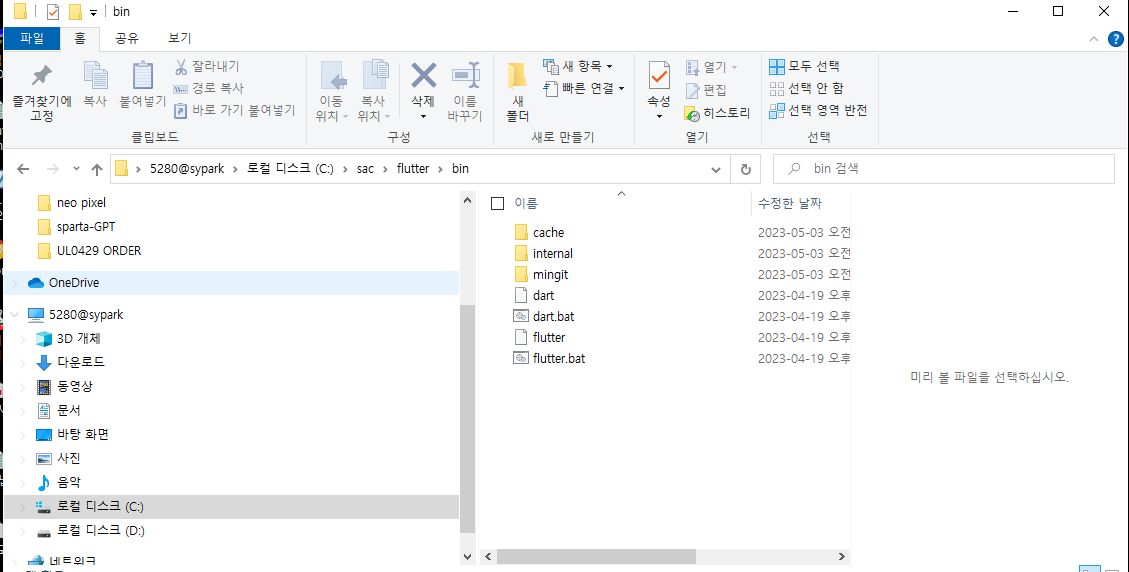Viewport: 1129px width, 572px height.
Task: Select 'UL0429 ORDER' folder in navigation pane
Action: [99, 251]
